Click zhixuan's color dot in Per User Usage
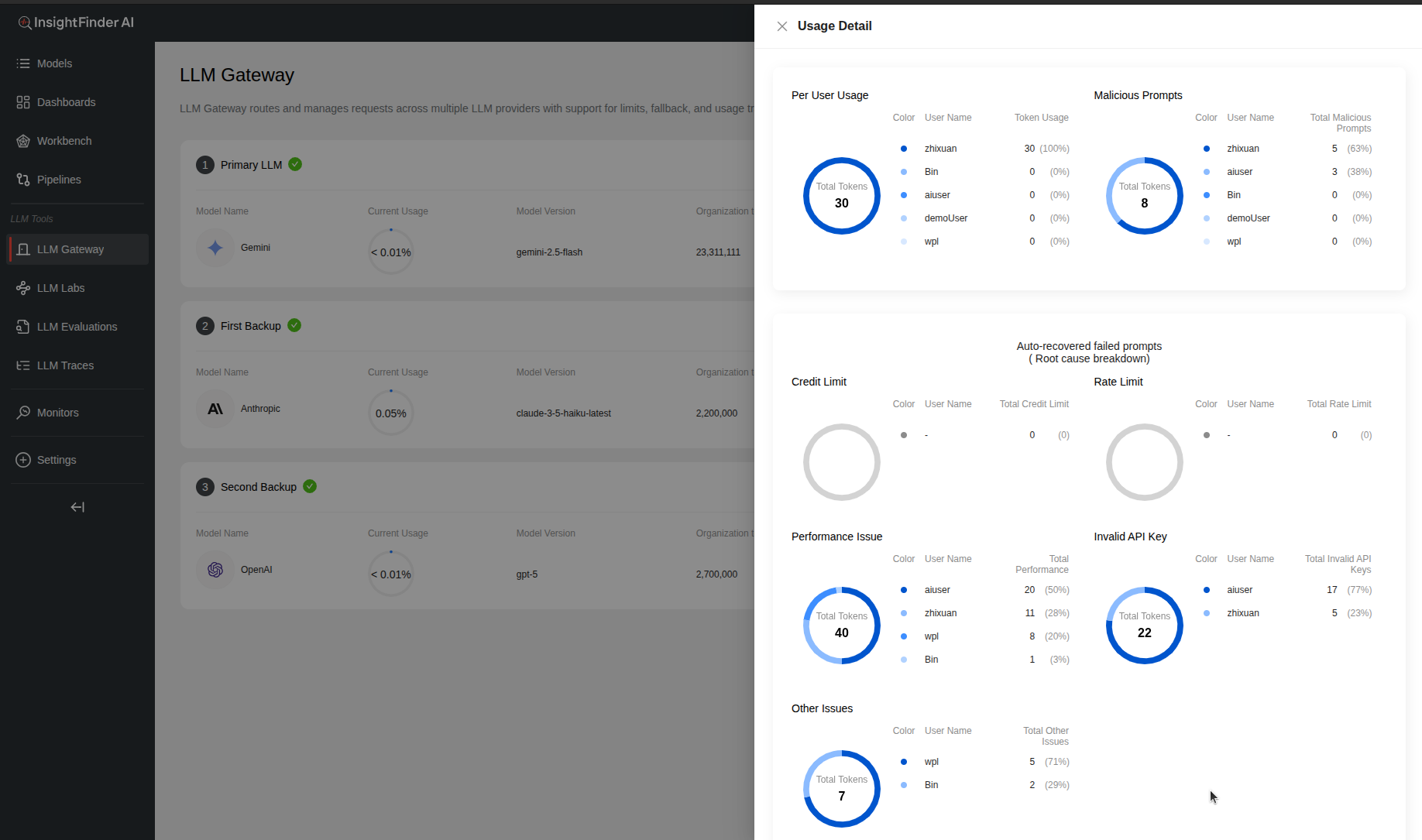Screen dimensions: 1422x840 [x=904, y=149]
